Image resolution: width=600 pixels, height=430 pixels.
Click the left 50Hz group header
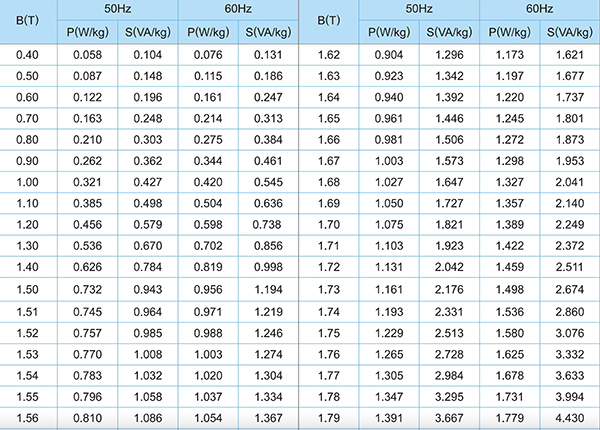tap(117, 9)
